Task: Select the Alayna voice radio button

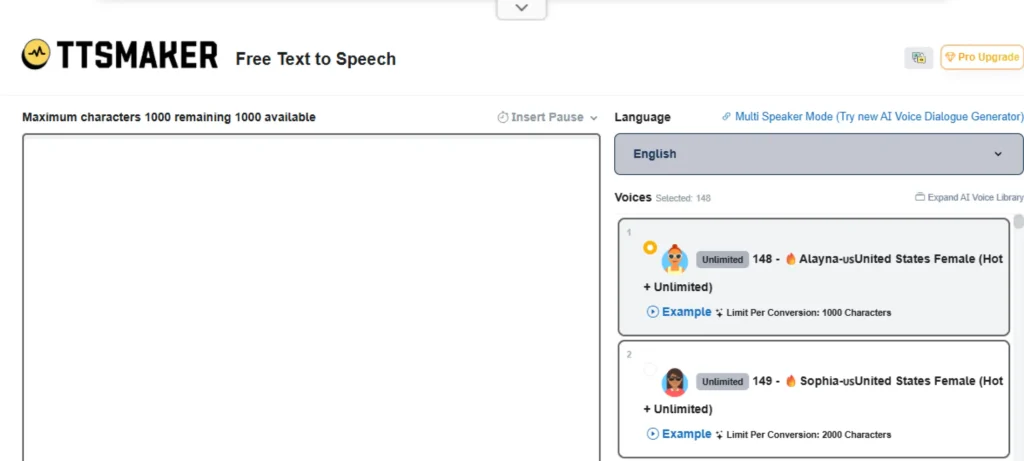Action: coord(650,247)
